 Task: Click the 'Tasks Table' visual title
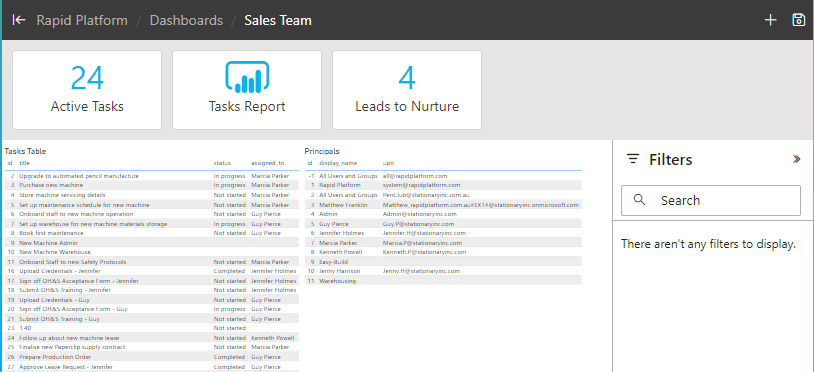click(x=25, y=151)
